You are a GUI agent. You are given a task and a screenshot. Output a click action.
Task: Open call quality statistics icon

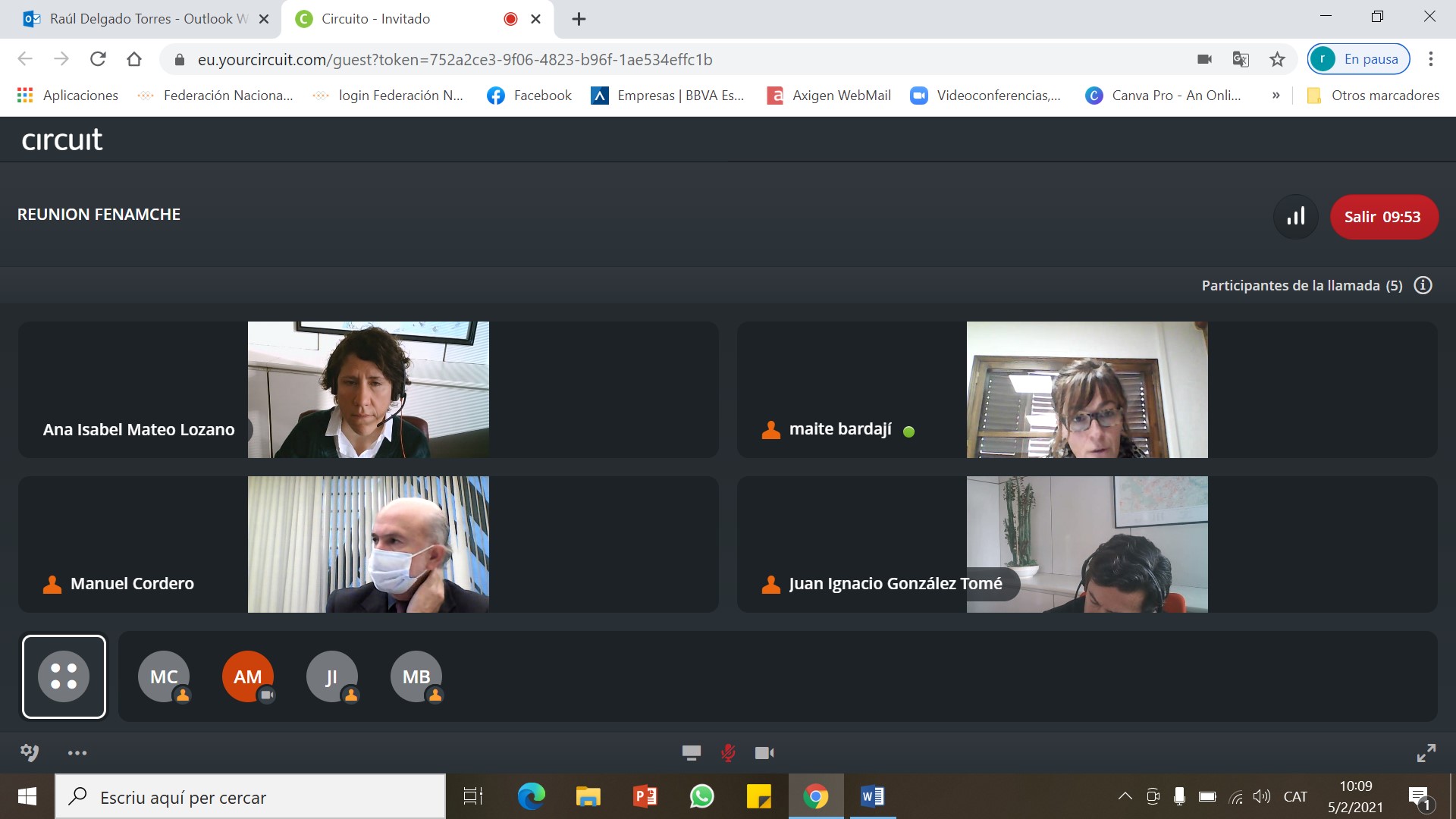point(1296,217)
